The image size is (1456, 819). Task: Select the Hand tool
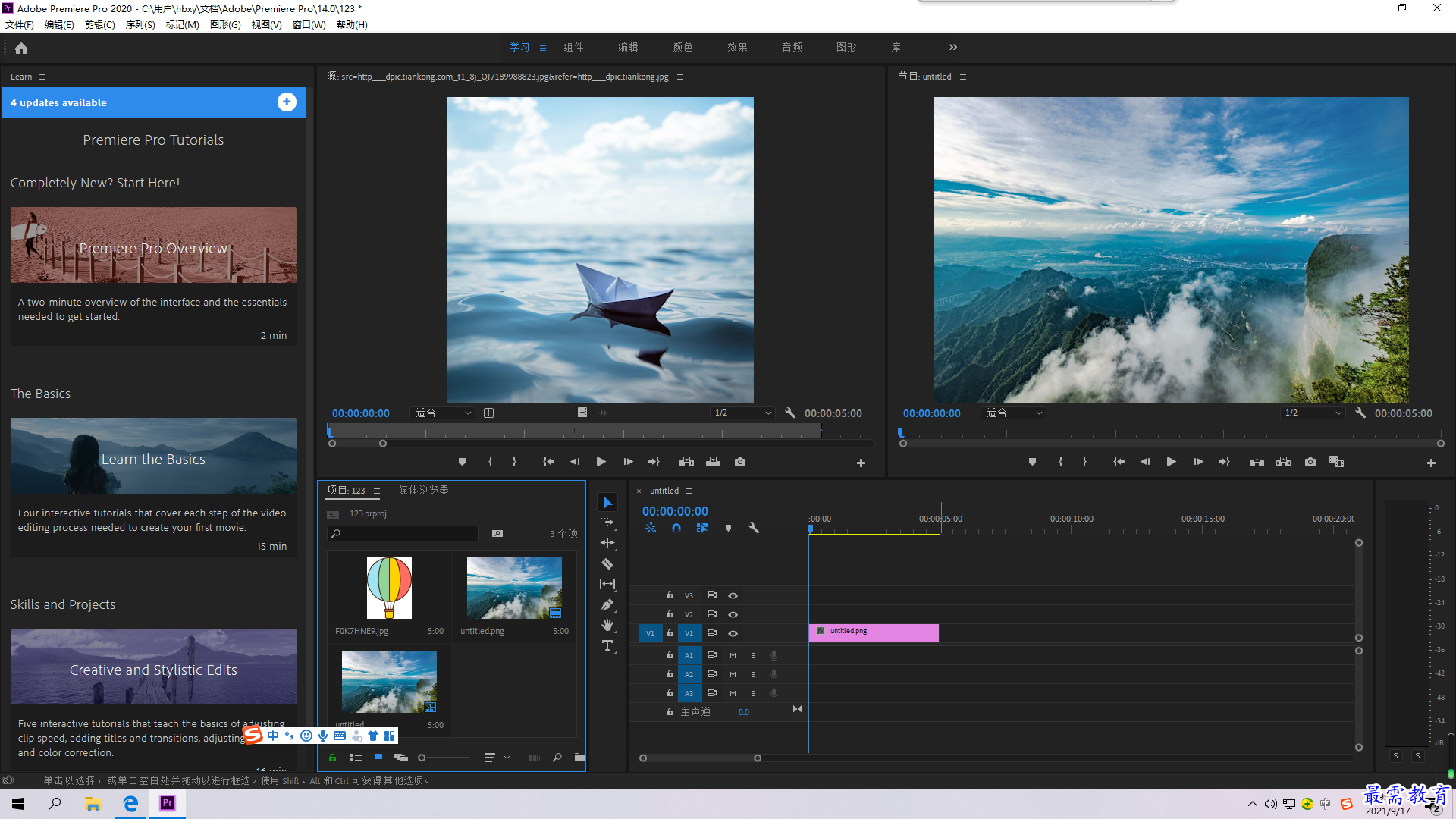pyautogui.click(x=607, y=625)
